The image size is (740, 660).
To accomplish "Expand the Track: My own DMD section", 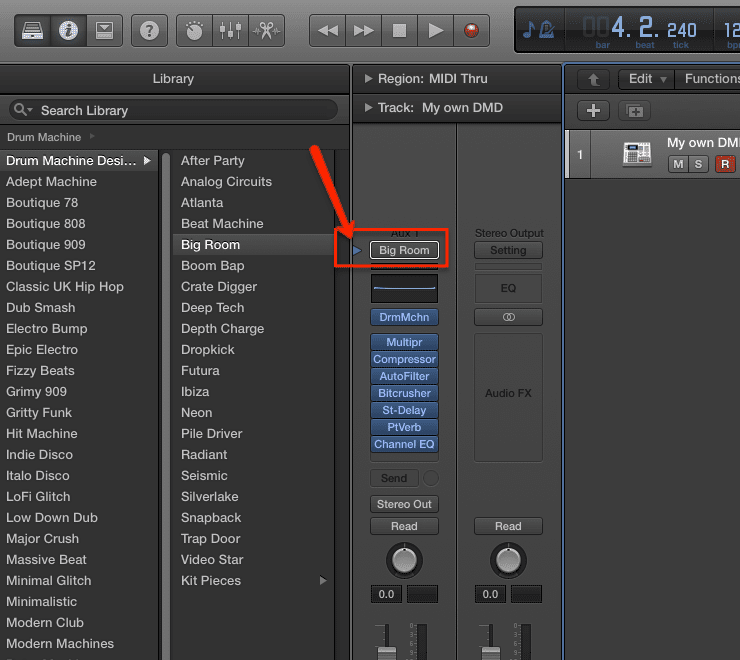I will (x=368, y=107).
